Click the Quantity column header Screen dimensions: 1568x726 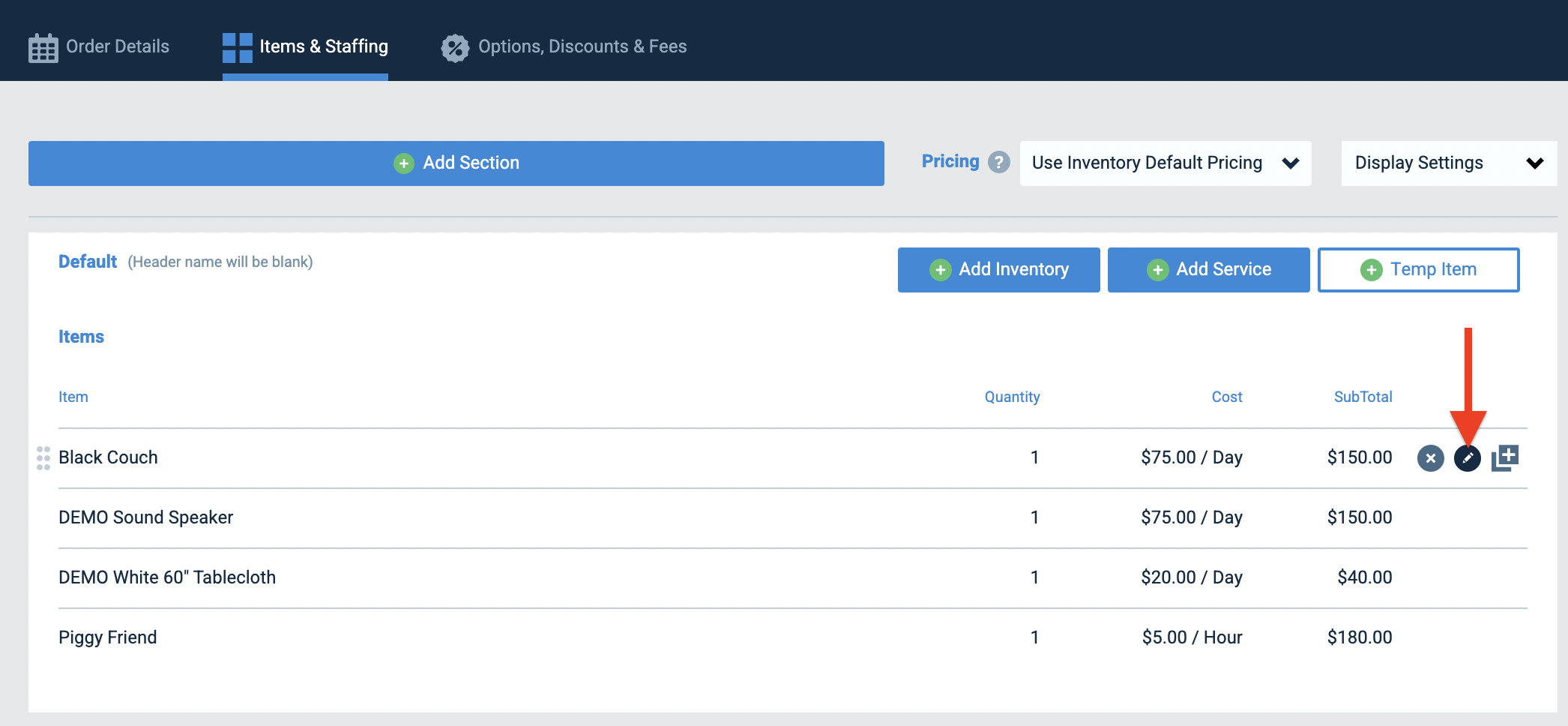(x=1012, y=397)
